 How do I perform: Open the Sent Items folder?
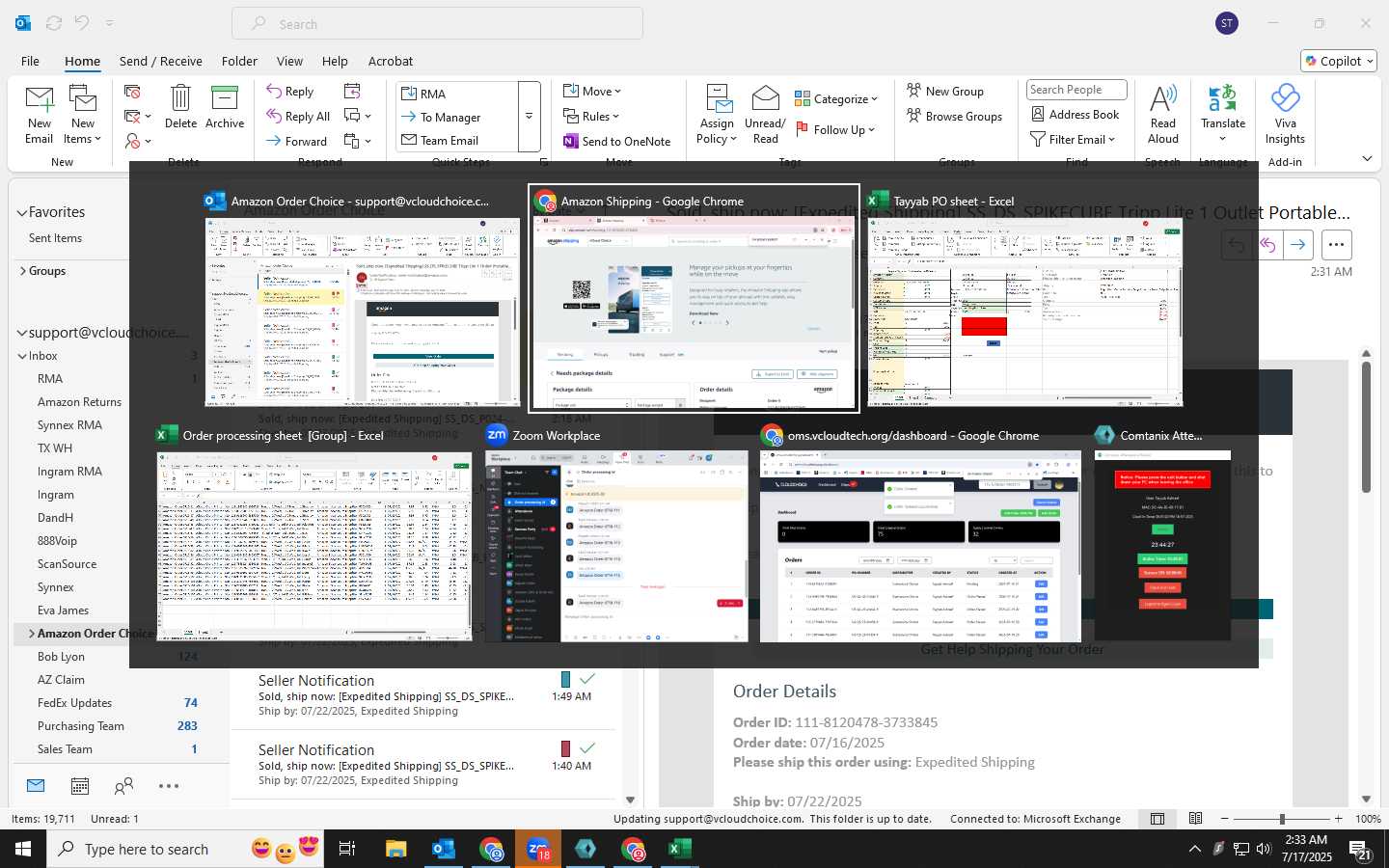(55, 238)
